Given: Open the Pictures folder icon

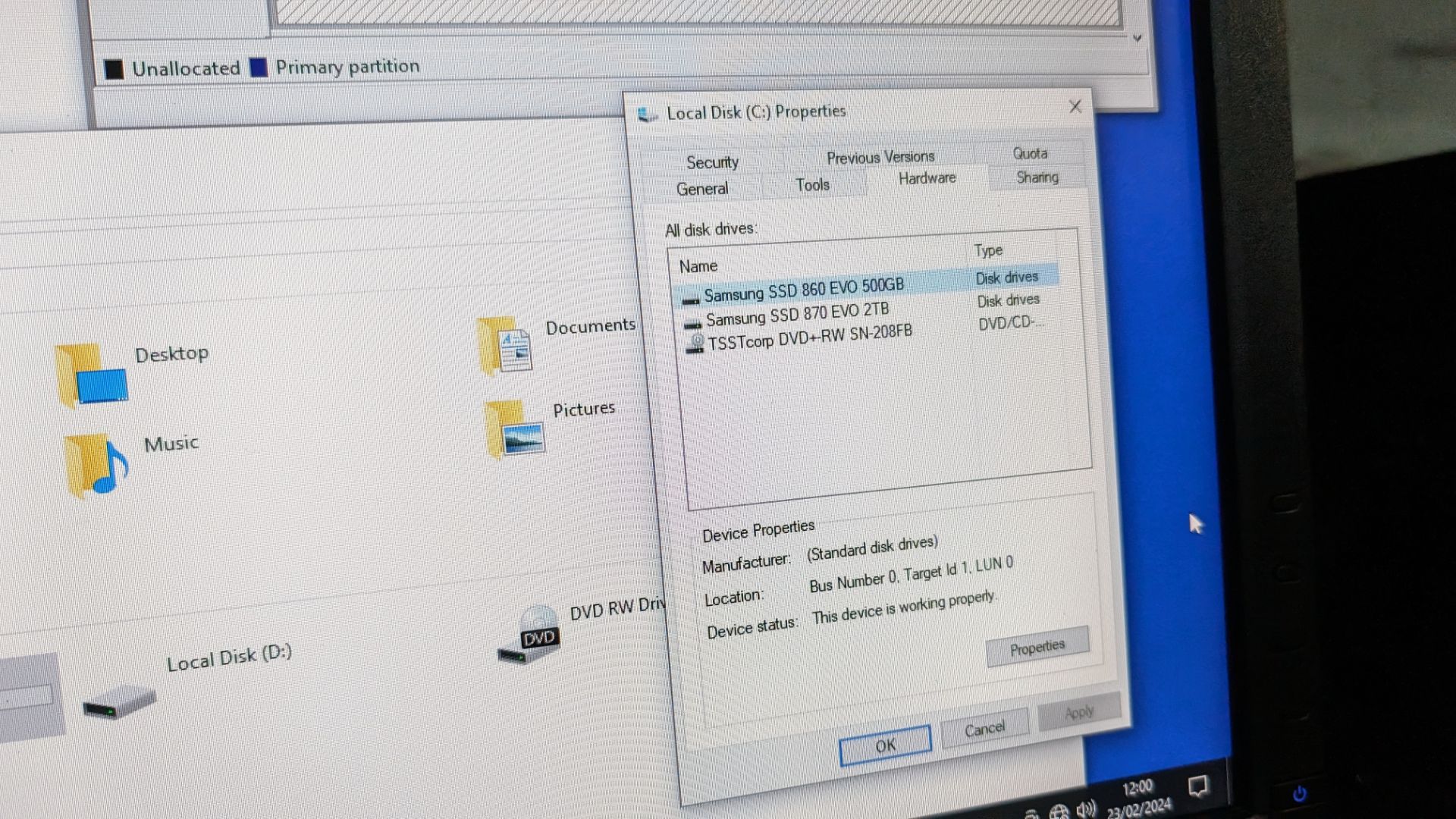Looking at the screenshot, I should click(514, 428).
